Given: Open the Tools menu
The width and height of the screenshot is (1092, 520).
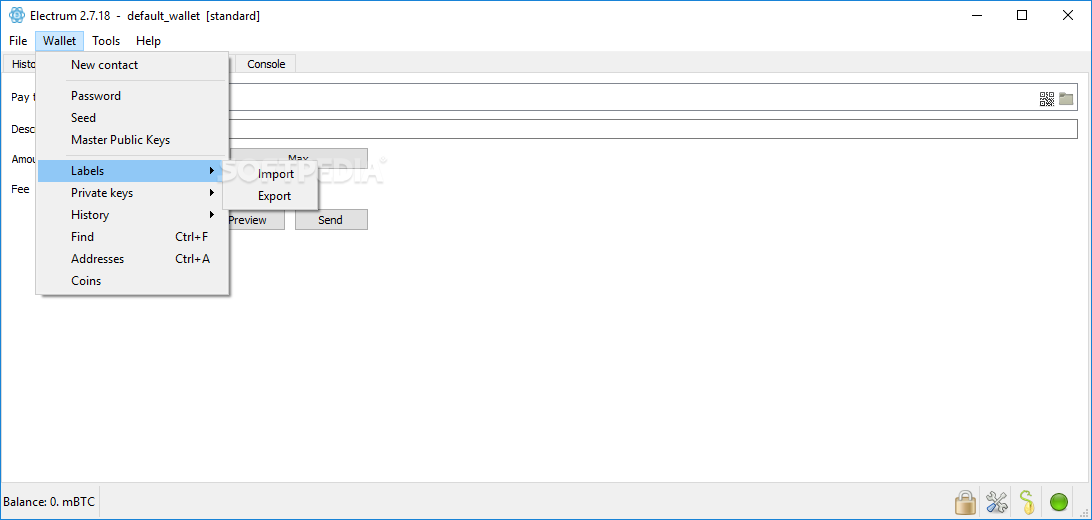Looking at the screenshot, I should 106,41.
